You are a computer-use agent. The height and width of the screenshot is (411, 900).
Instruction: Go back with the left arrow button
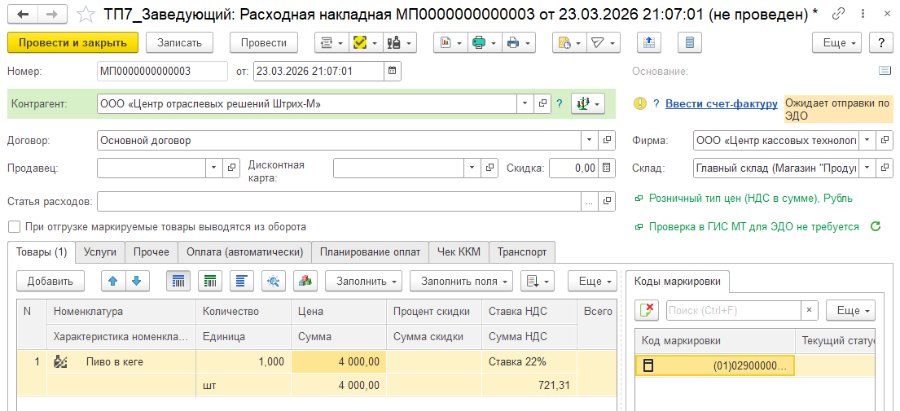click(24, 15)
